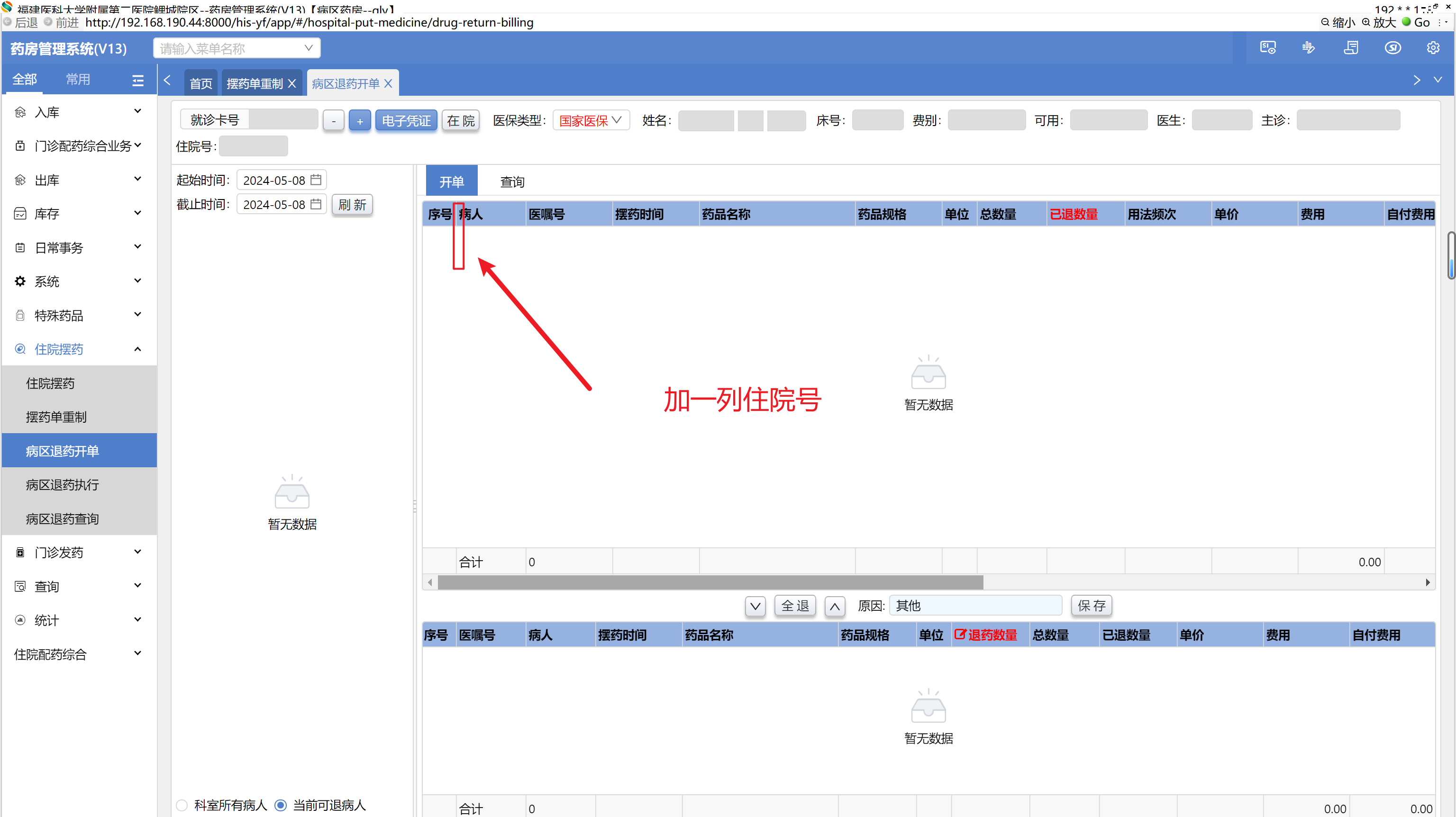Viewport: 1456px width, 817px height.
Task: Click the 刷新 button
Action: click(x=352, y=205)
